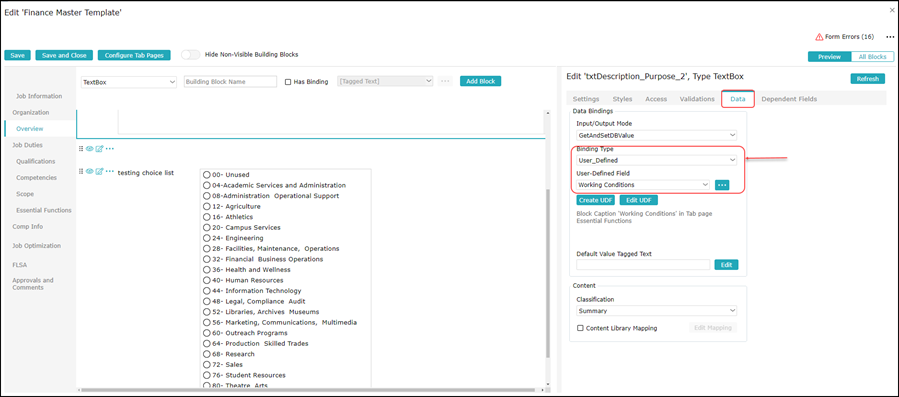The height and width of the screenshot is (397, 899).
Task: Choose the 24- Engineering radio button
Action: 207,238
